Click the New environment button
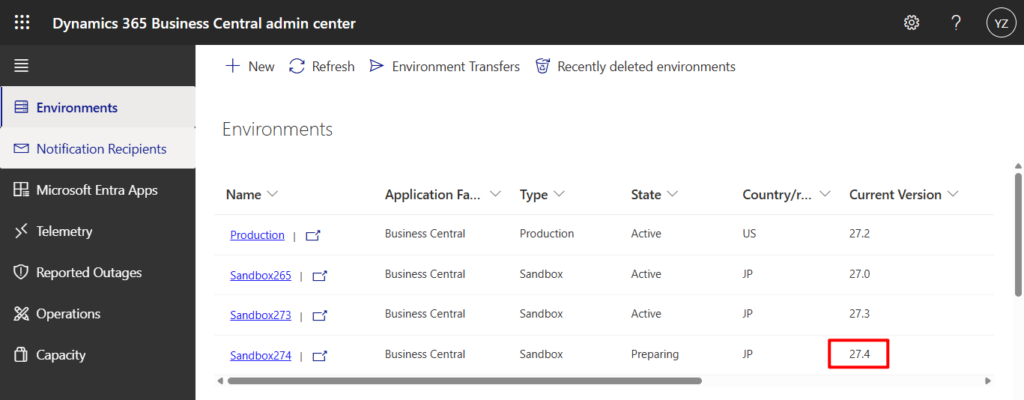Screen dimensions: 1024x400 point(250,66)
